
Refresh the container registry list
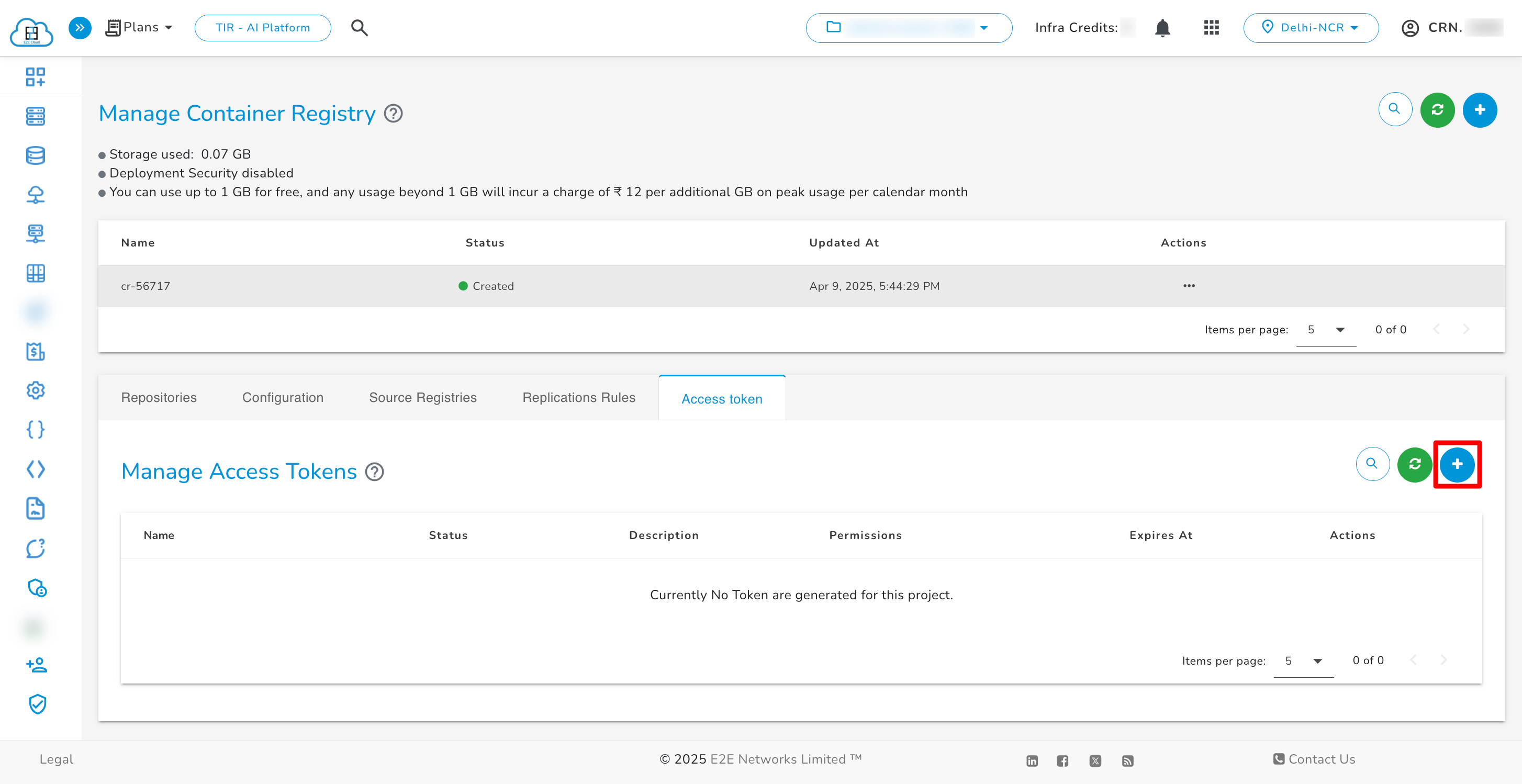point(1437,110)
